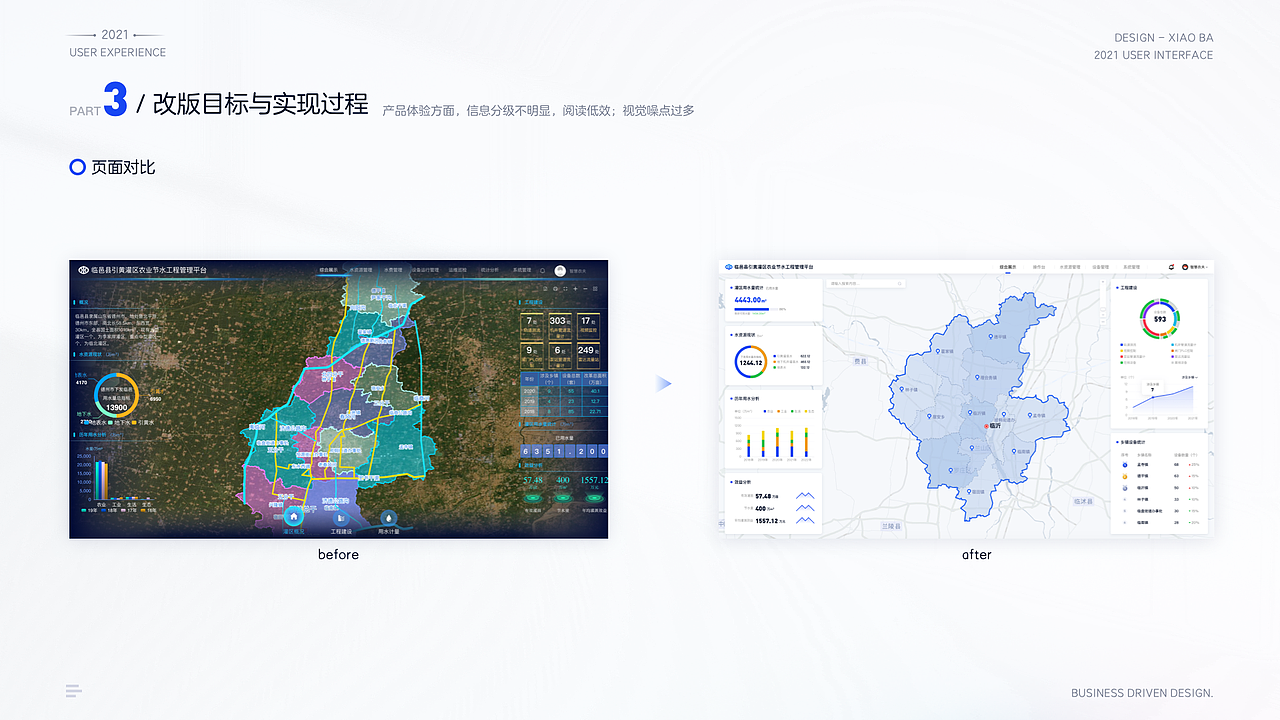Click slide menu lines icon at bottom left
1280x720 pixels.
73,690
